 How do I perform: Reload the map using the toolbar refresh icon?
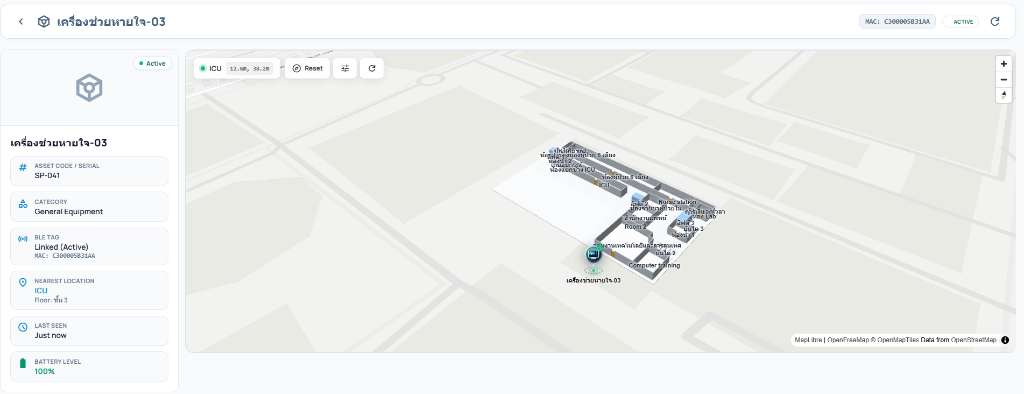click(372, 68)
